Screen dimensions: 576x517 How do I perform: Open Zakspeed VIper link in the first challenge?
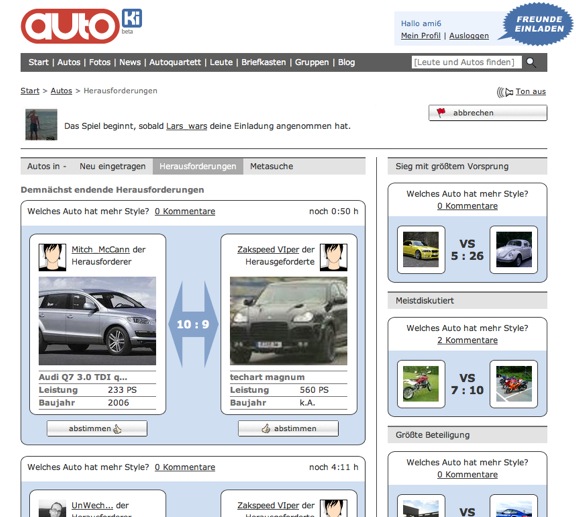click(x=268, y=249)
